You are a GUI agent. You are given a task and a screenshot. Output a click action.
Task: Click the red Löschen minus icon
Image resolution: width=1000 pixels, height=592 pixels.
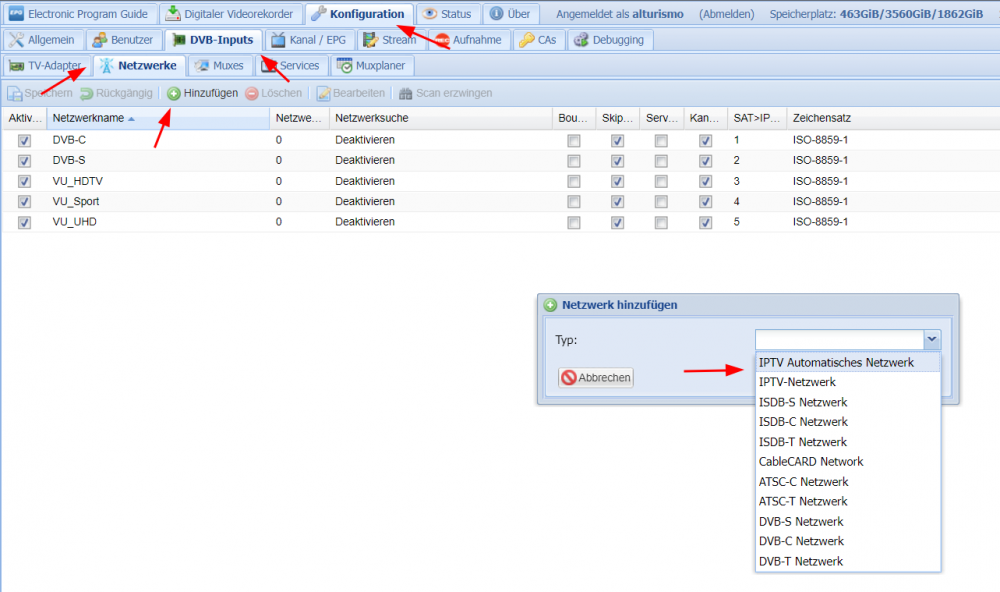[x=252, y=94]
